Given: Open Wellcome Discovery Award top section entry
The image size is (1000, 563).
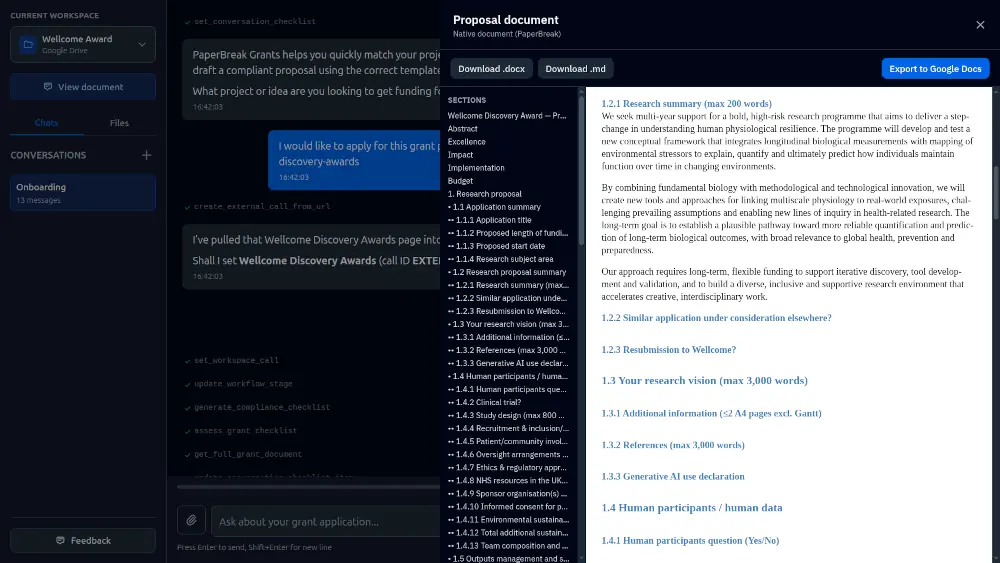Looking at the screenshot, I should coord(507,116).
